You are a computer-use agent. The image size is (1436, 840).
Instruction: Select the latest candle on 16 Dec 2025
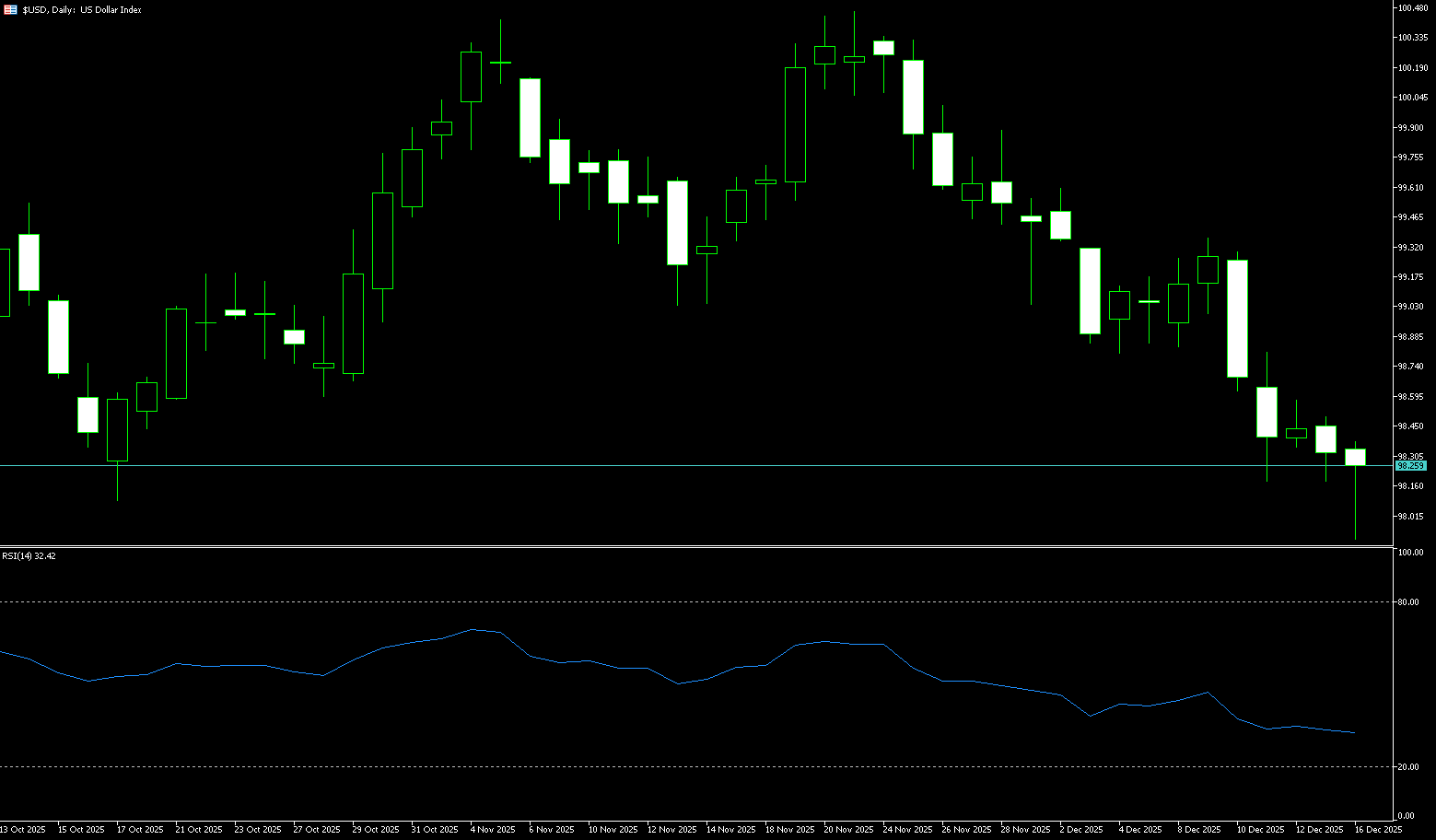coord(1355,457)
